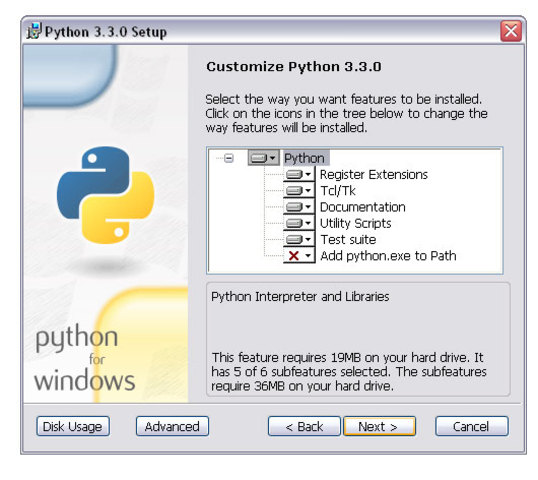Screen dimensions: 538x480
Task: Click the installer icon in title bar
Action: pos(34,31)
